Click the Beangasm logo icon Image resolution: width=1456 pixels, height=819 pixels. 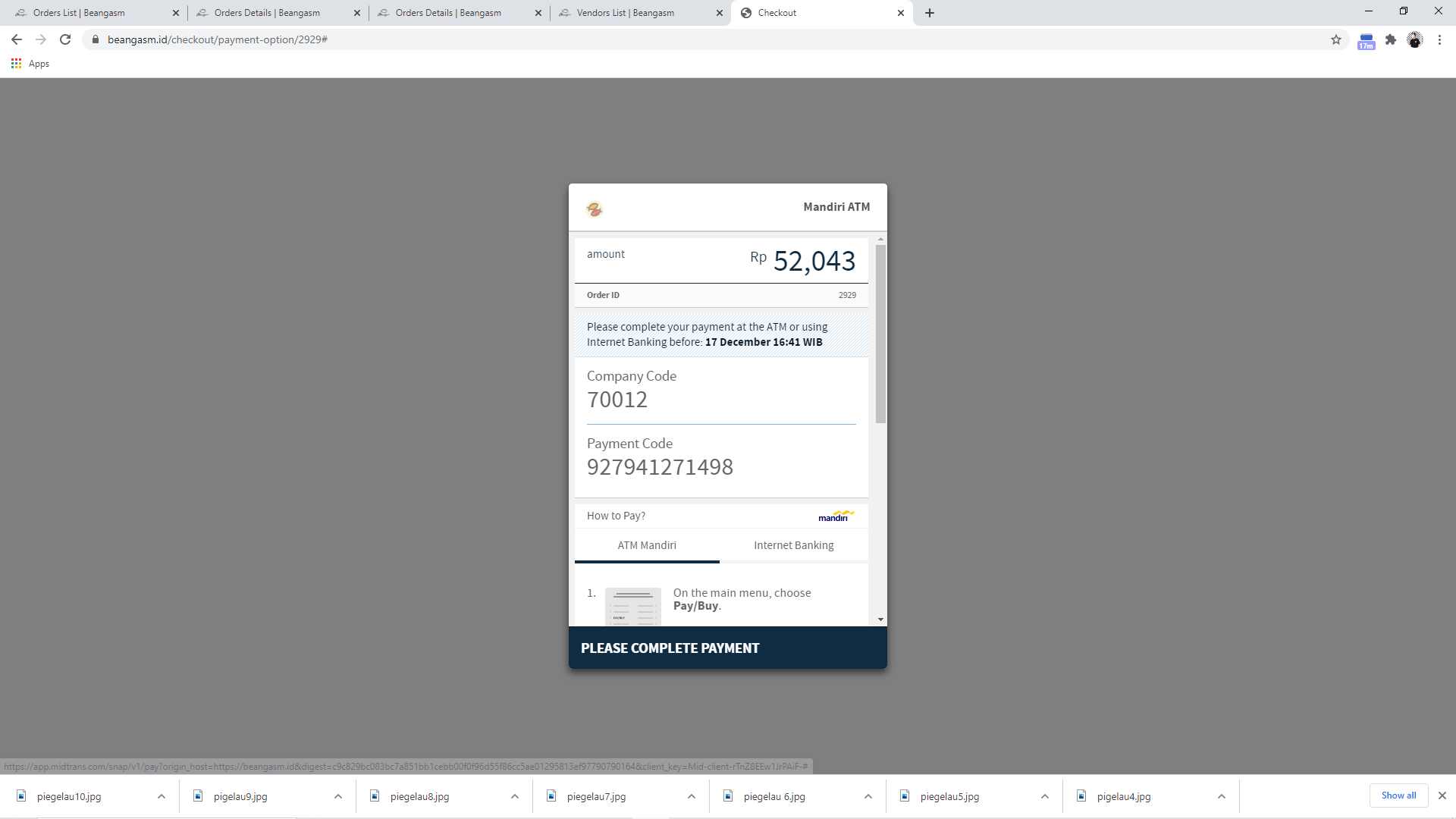pyautogui.click(x=595, y=208)
